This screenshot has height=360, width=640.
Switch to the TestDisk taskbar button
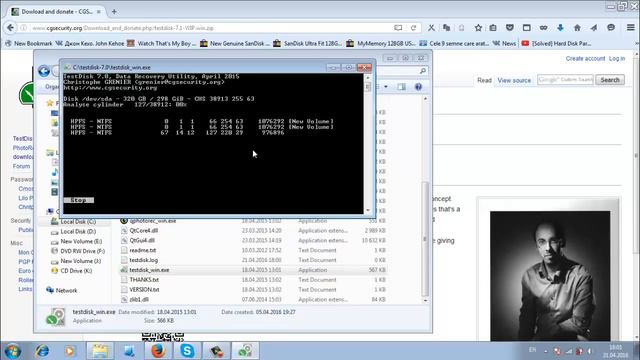(245, 351)
